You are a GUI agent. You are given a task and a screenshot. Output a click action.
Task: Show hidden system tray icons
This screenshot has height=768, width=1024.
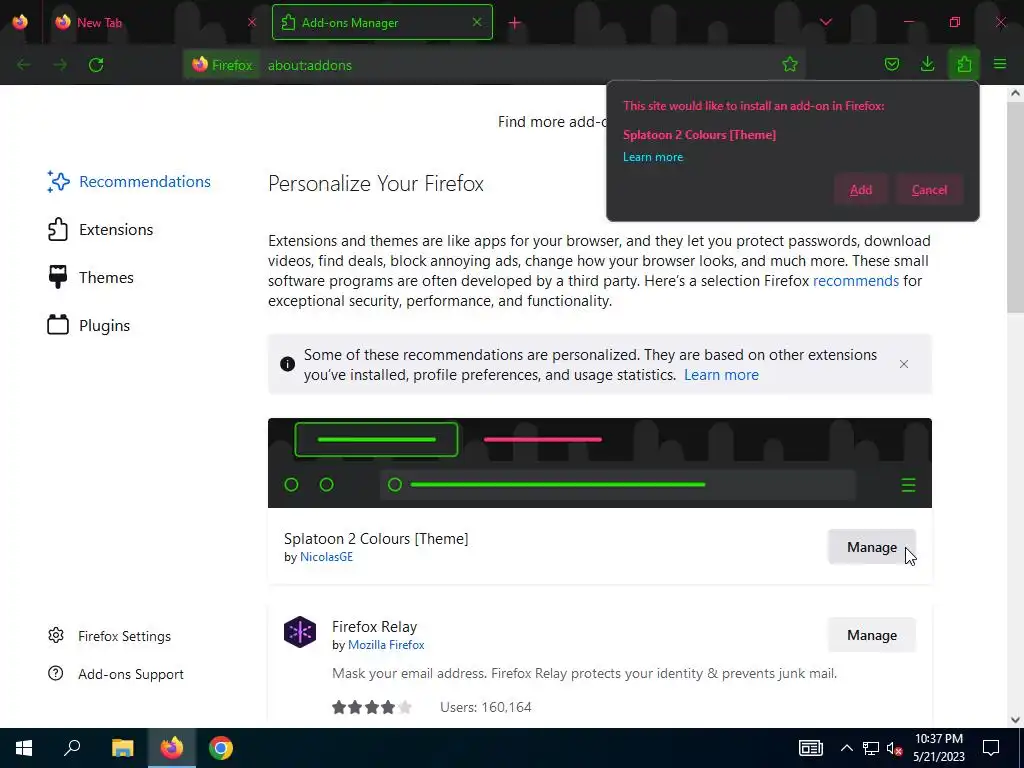(846, 748)
